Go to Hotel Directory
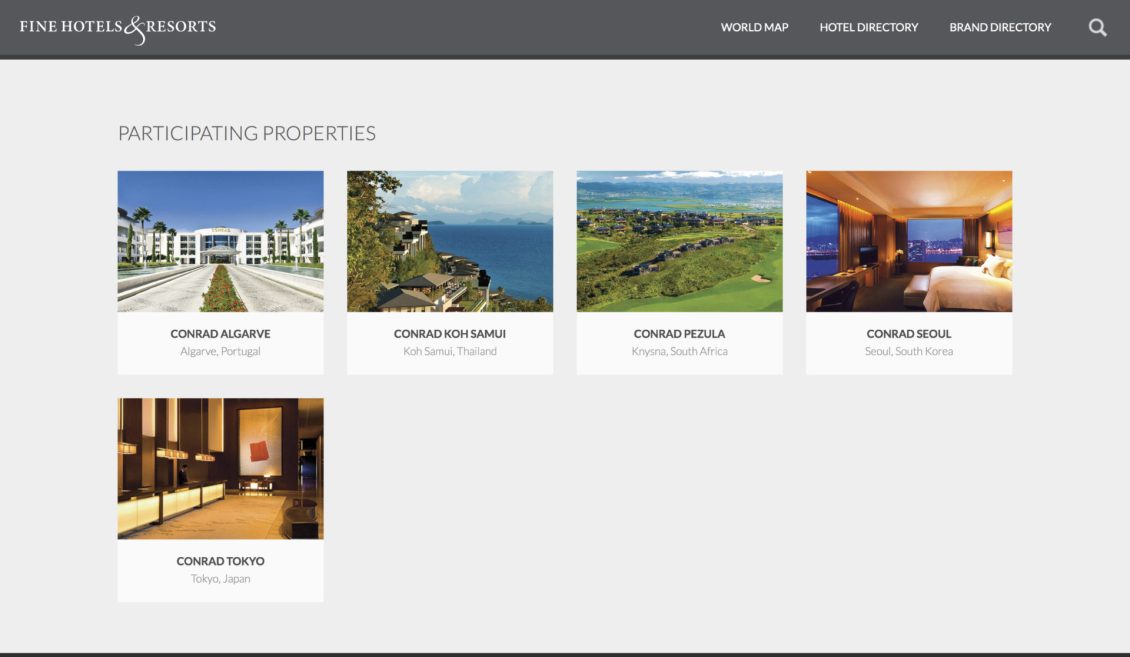 (868, 27)
